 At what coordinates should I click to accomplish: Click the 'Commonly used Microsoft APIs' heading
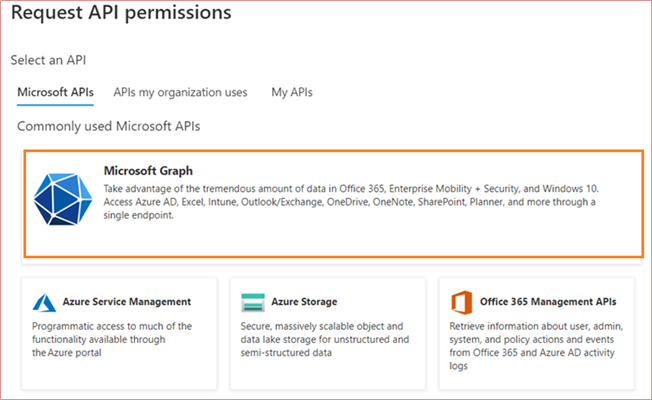coord(109,126)
